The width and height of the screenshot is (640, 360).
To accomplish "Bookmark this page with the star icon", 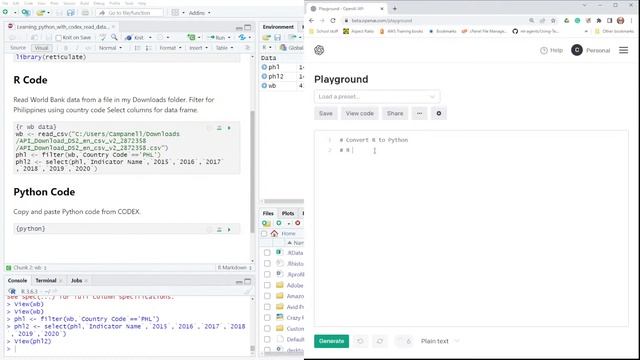I will pyautogui.click(x=553, y=20).
